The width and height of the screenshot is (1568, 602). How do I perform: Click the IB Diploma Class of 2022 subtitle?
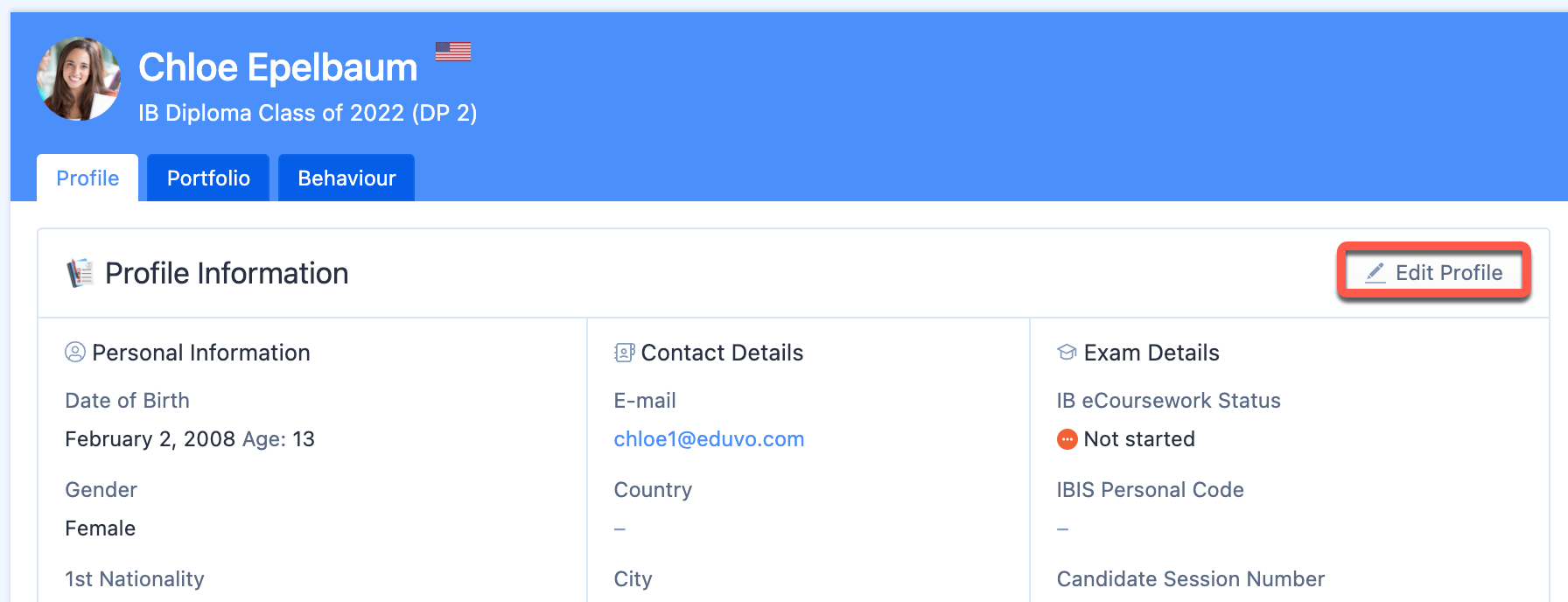click(308, 113)
